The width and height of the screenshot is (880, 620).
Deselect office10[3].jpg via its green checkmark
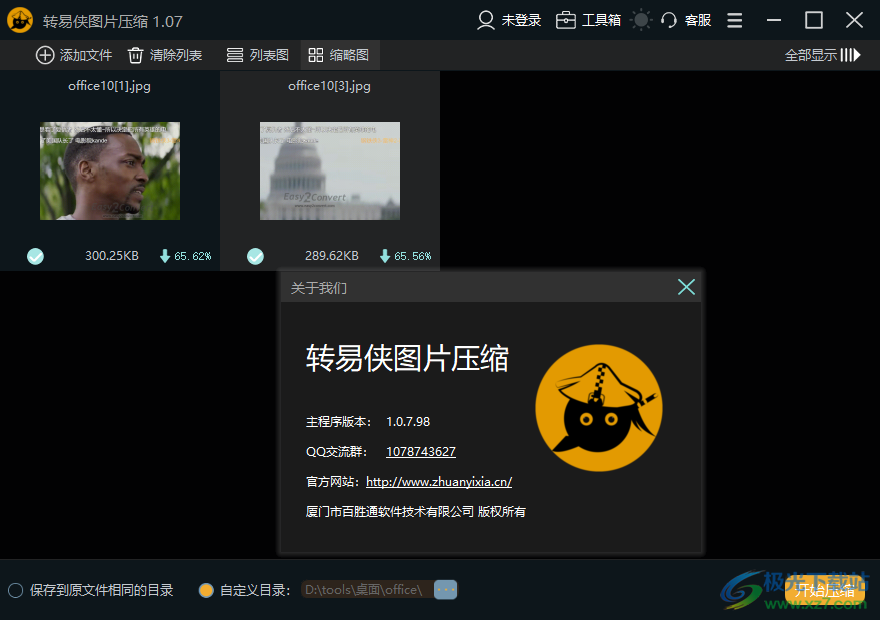pyautogui.click(x=255, y=256)
